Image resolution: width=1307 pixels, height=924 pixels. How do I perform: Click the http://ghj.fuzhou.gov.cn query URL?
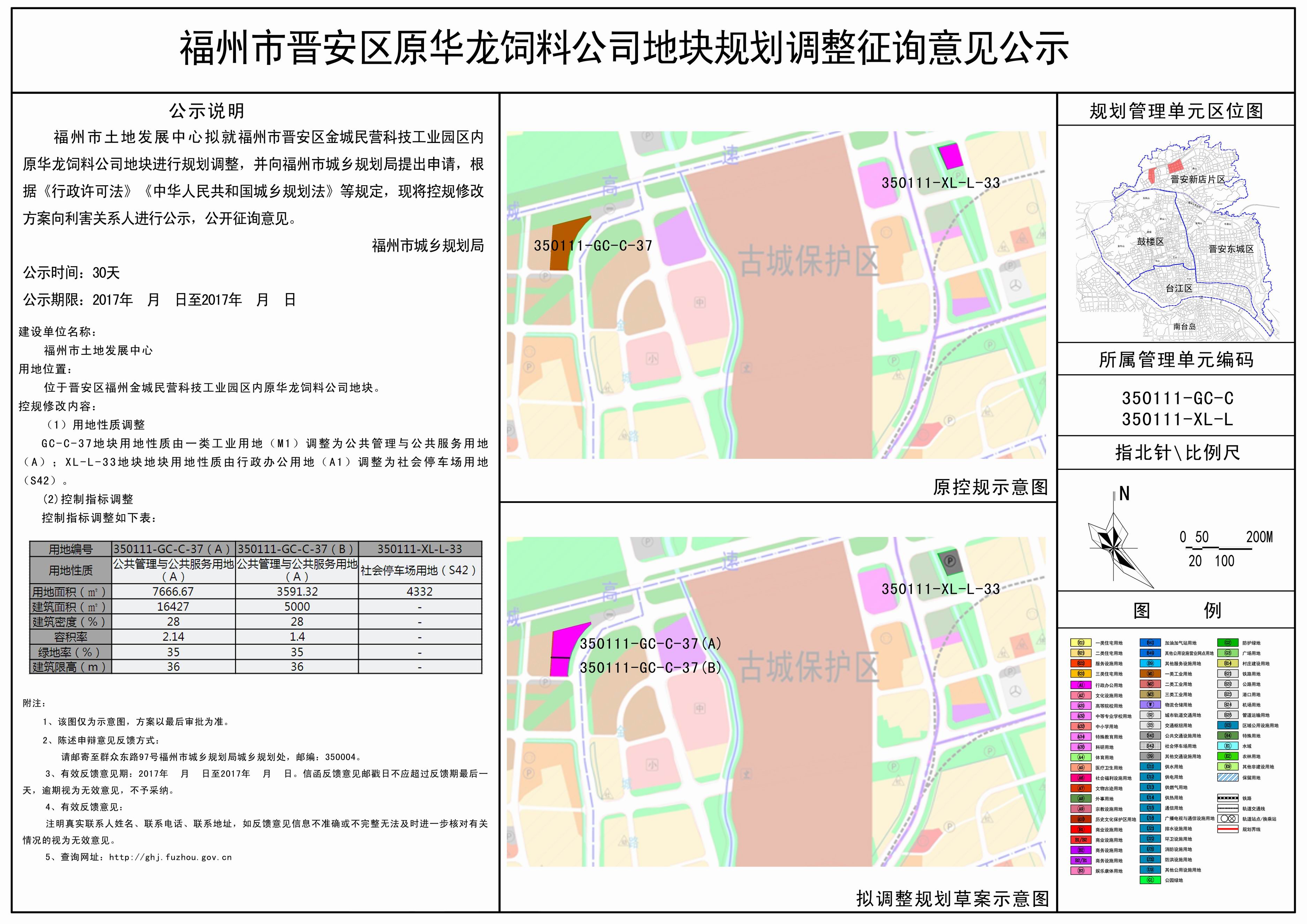click(170, 857)
